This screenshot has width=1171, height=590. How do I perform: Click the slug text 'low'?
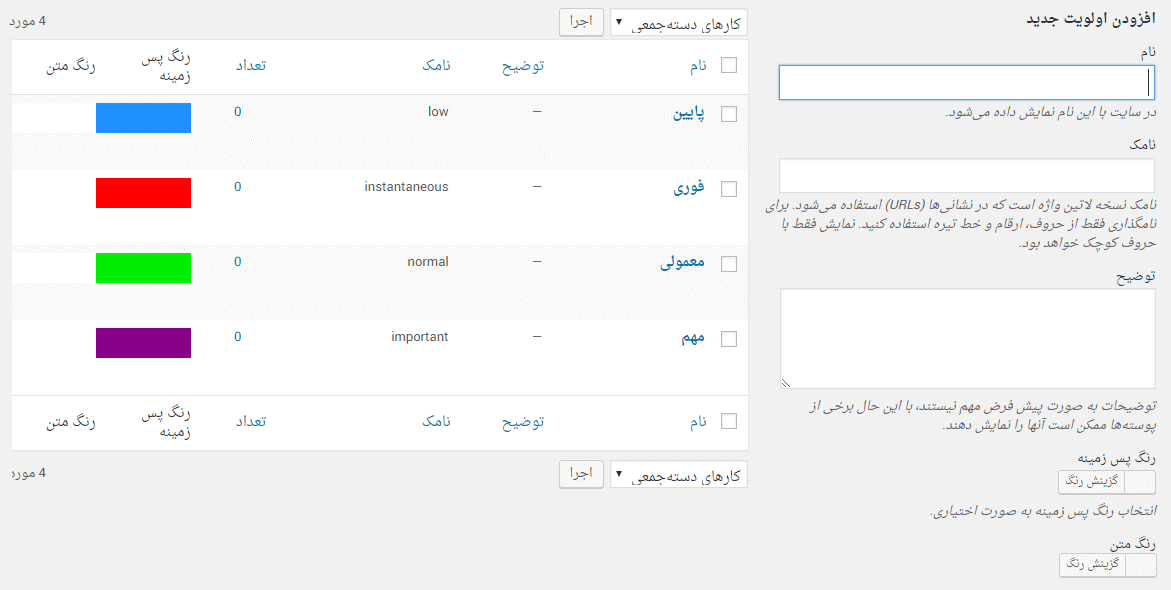tap(438, 112)
